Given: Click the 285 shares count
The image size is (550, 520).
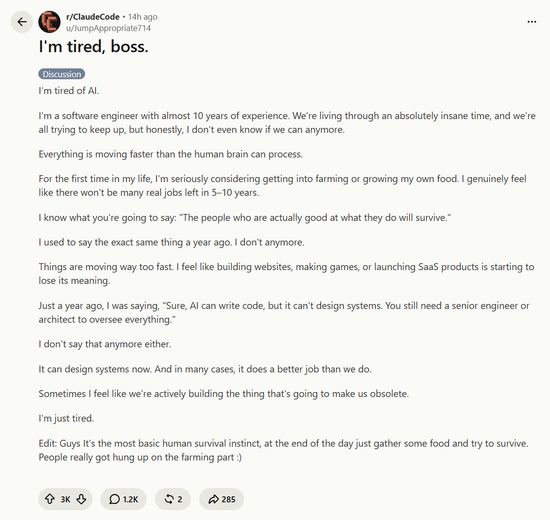Looking at the screenshot, I should pos(228,499).
